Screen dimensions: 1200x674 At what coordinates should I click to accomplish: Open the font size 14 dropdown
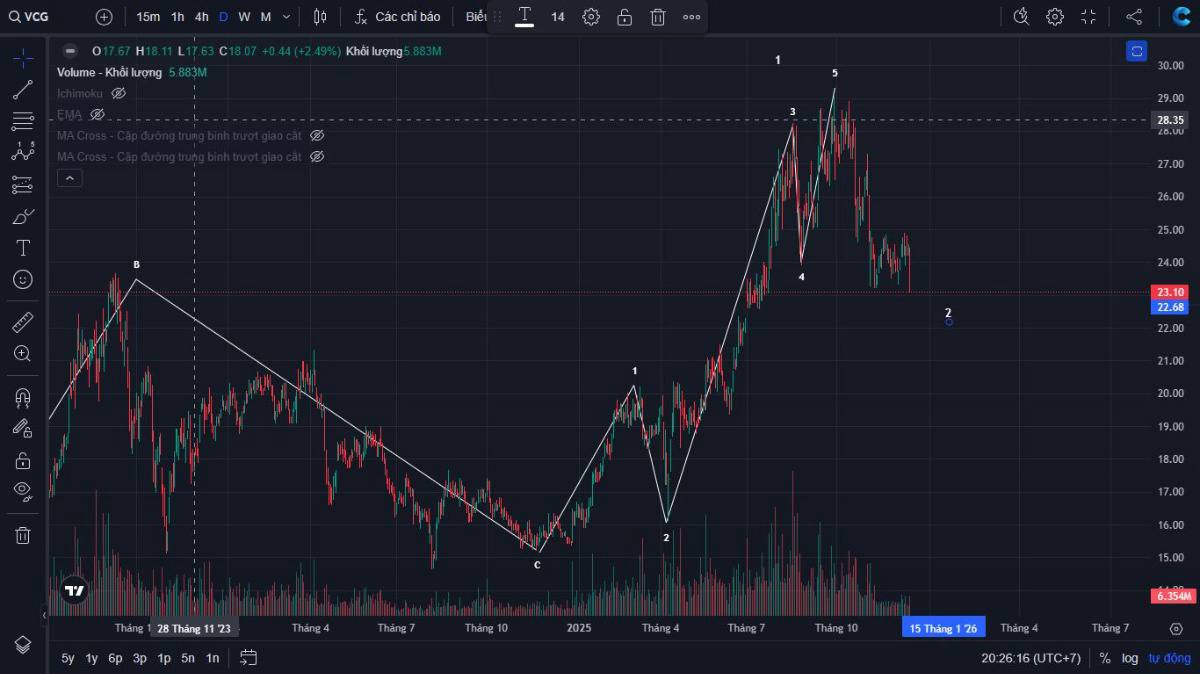[558, 17]
